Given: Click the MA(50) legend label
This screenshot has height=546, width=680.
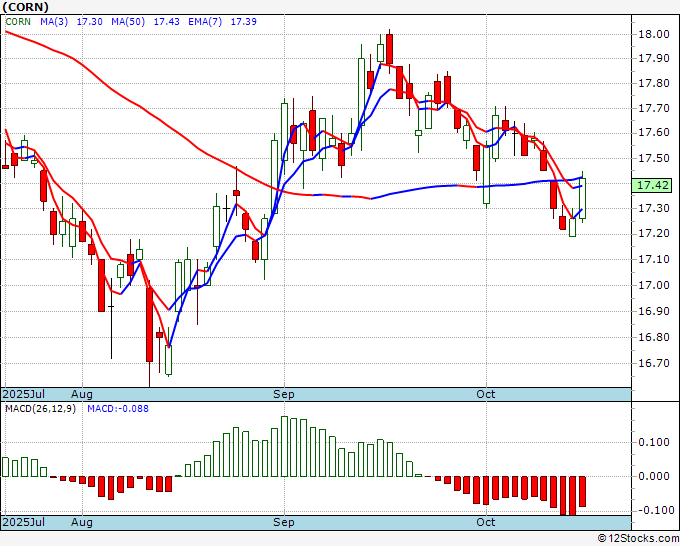Looking at the screenshot, I should (128, 22).
